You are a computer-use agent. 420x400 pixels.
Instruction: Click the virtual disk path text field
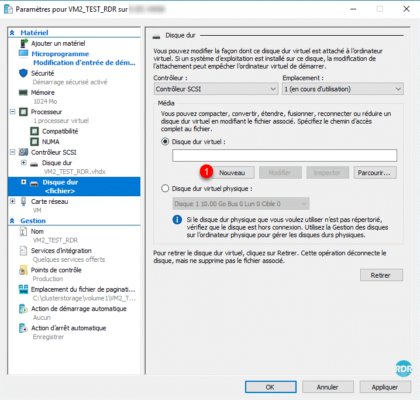tap(285, 155)
